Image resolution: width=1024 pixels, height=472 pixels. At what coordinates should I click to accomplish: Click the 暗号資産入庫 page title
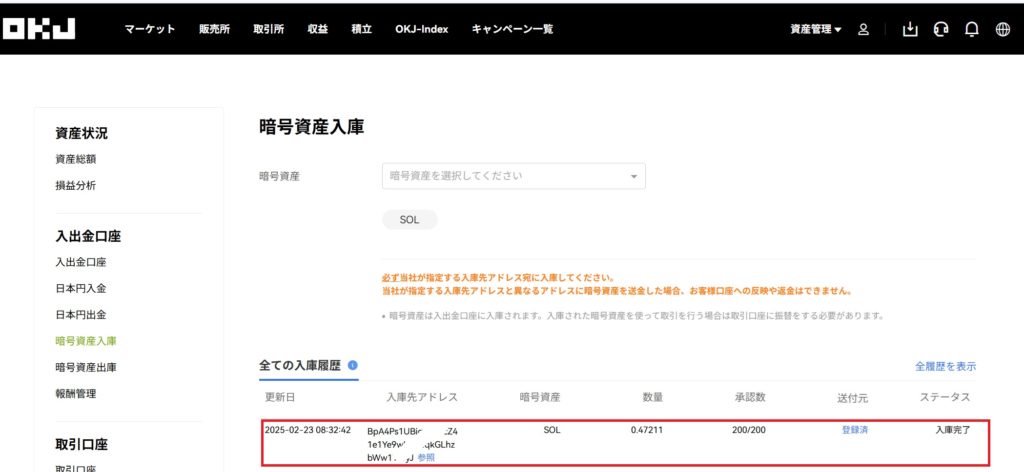click(x=312, y=128)
